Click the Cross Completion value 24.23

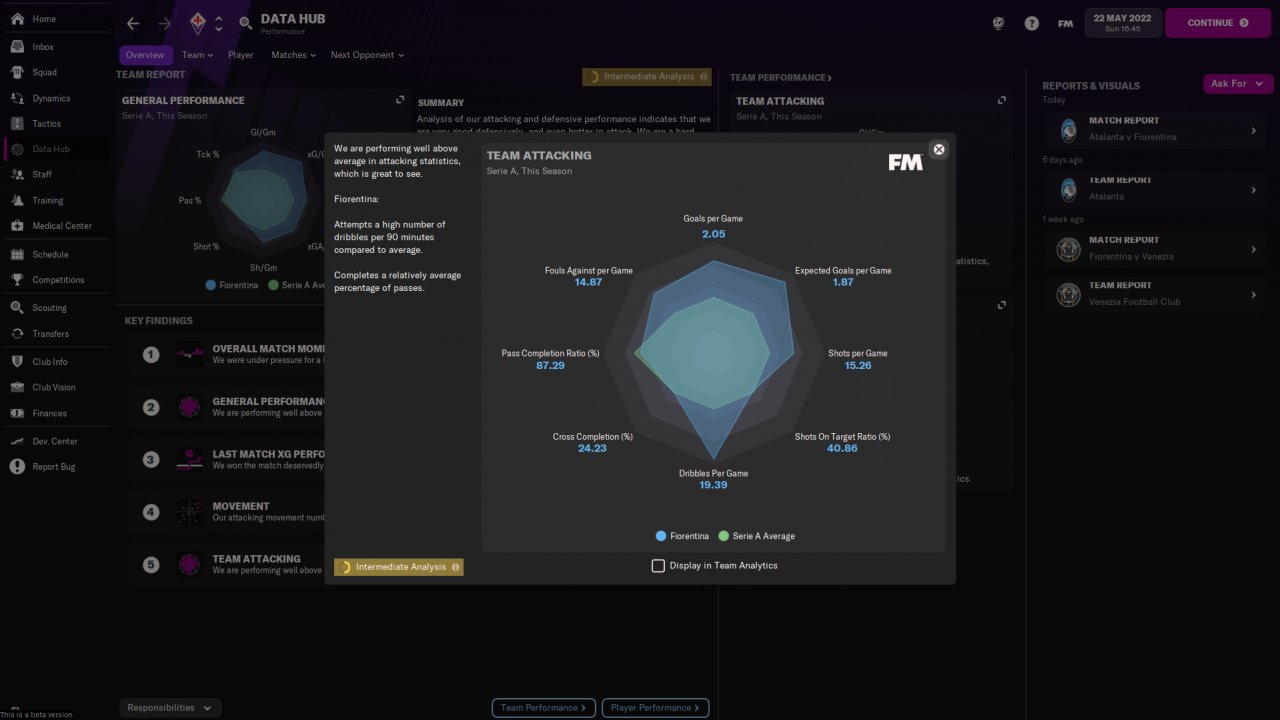593,448
